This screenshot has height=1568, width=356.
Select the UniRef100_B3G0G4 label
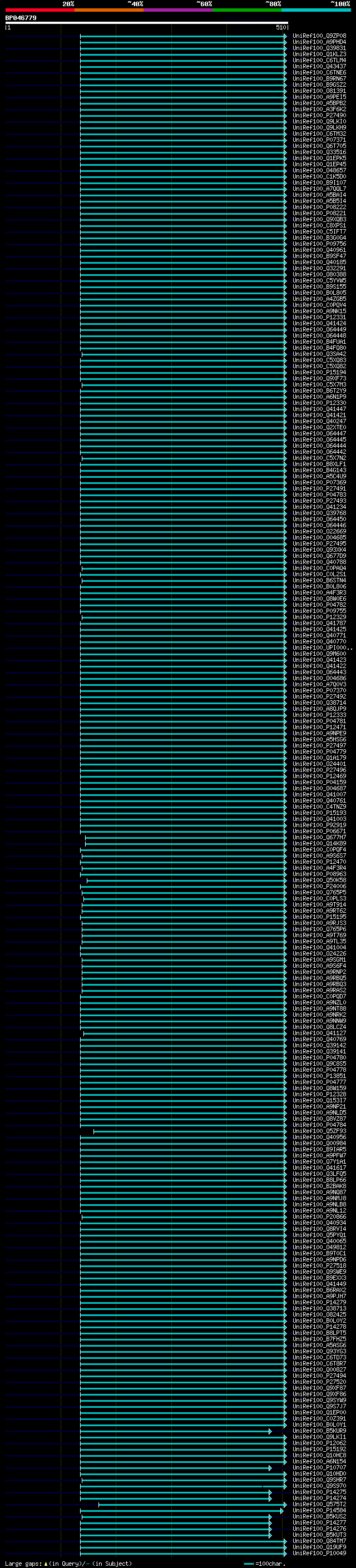tap(319, 238)
